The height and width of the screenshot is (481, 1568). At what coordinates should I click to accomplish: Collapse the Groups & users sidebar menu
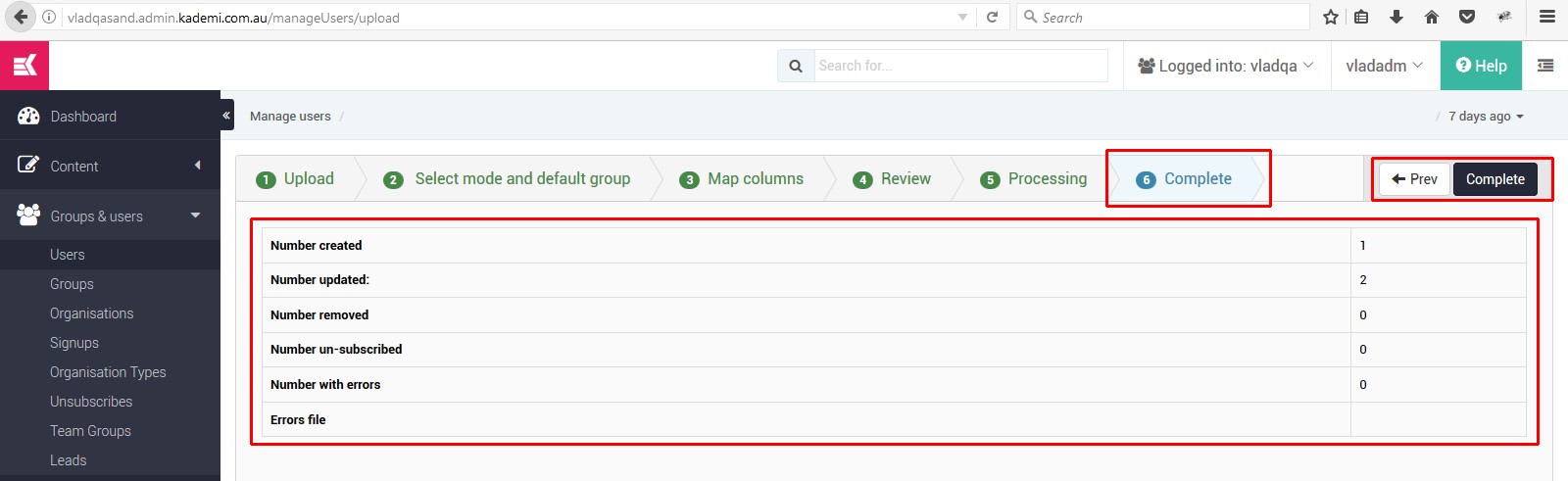click(x=110, y=216)
